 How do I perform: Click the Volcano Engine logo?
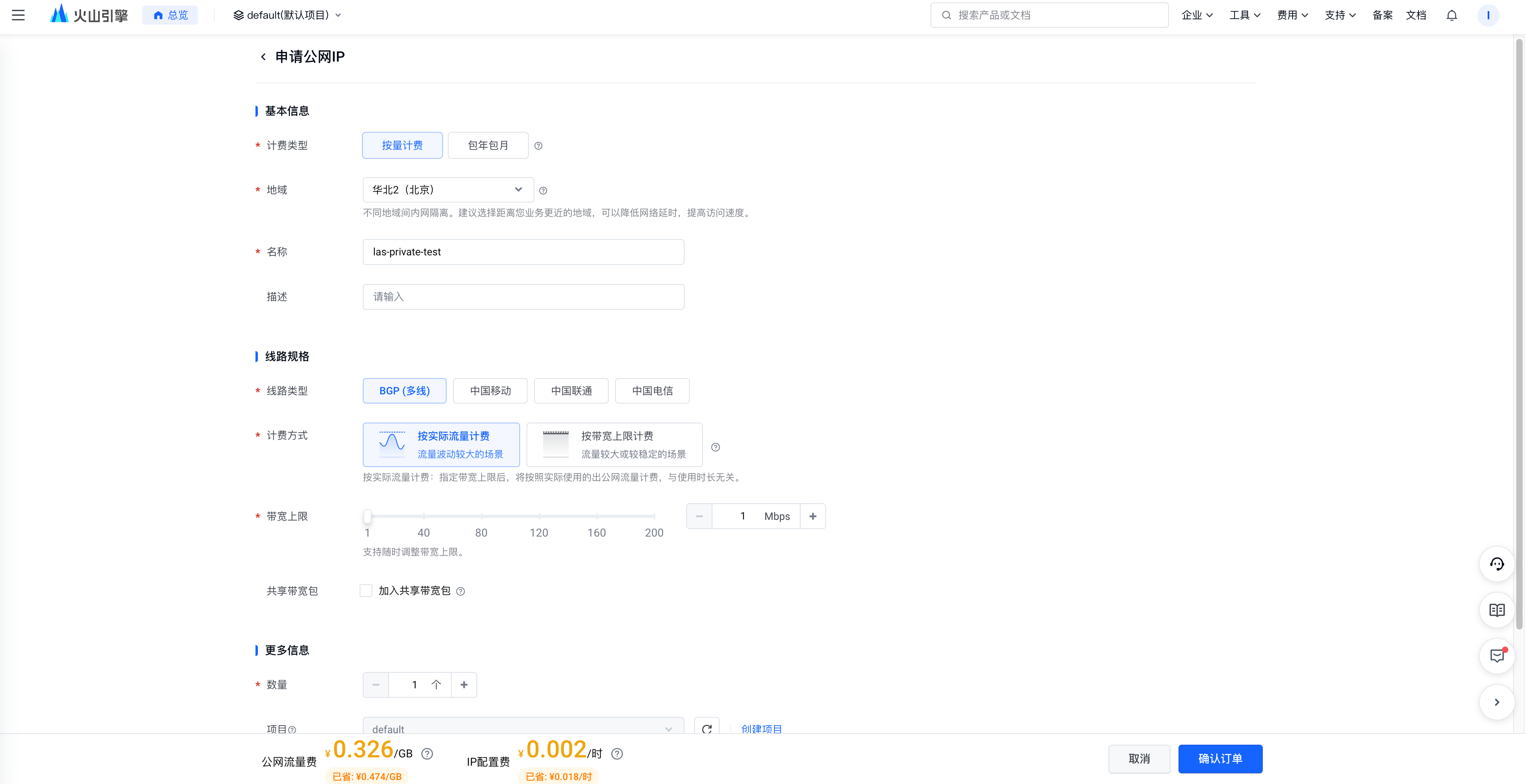[89, 15]
